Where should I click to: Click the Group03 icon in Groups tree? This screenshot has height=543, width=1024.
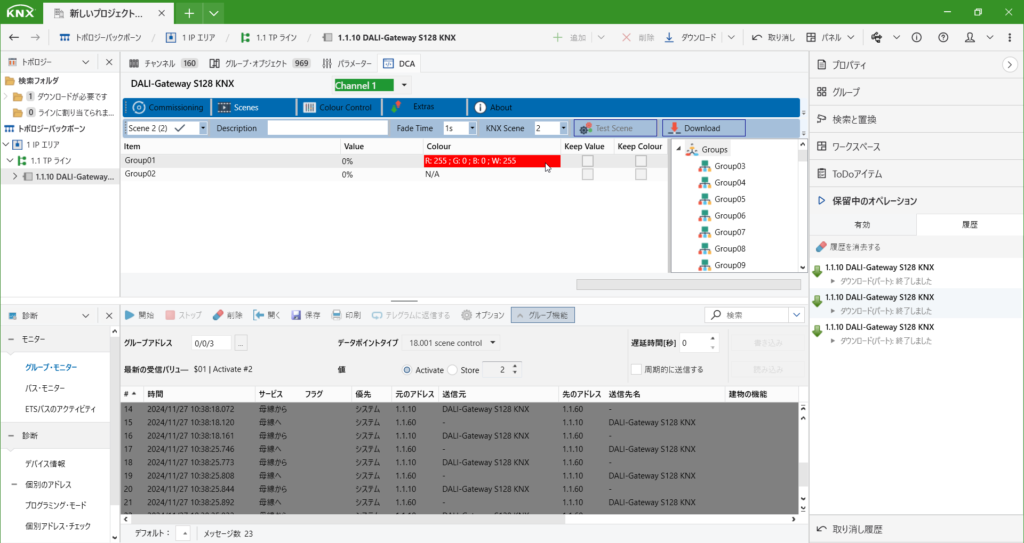click(x=704, y=166)
